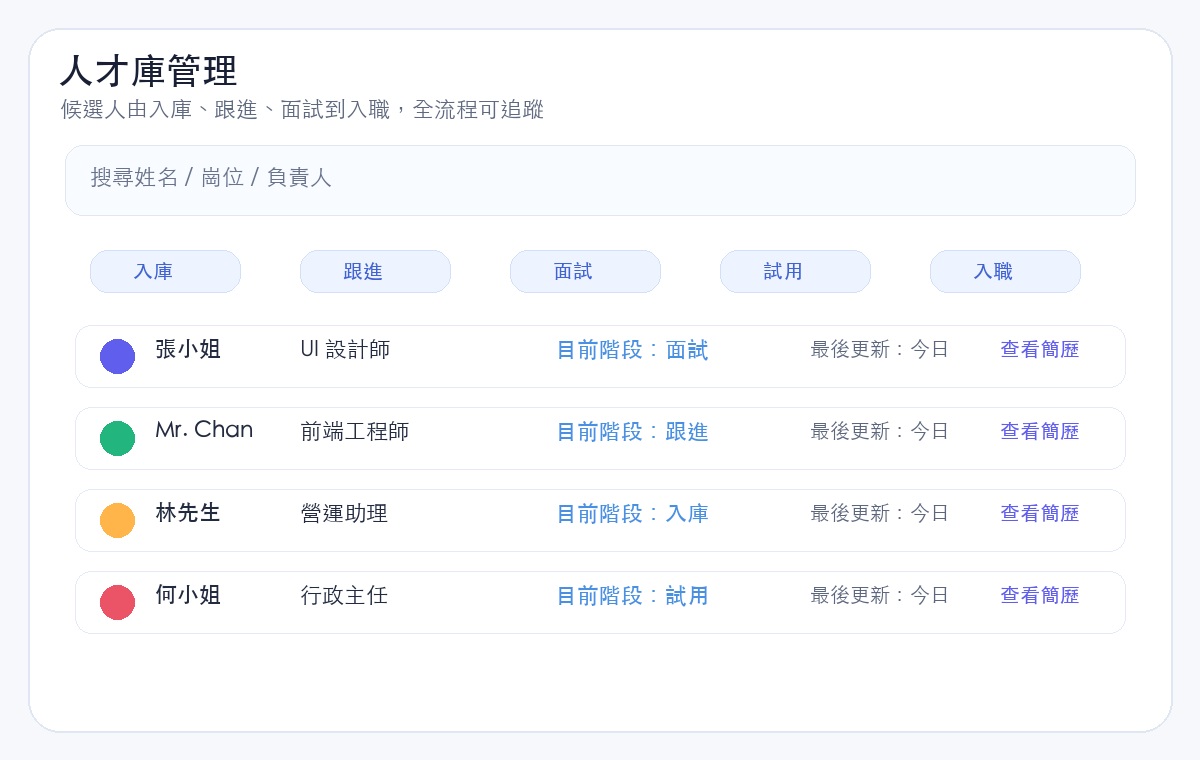The width and height of the screenshot is (1200, 760).
Task: Select the 行政主任 position text
Action: [344, 596]
